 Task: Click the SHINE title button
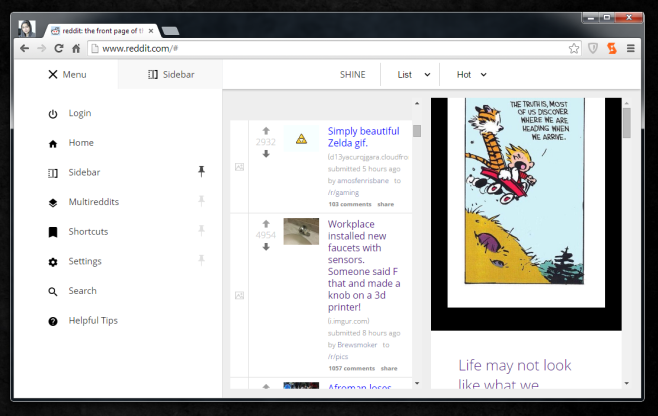click(352, 75)
